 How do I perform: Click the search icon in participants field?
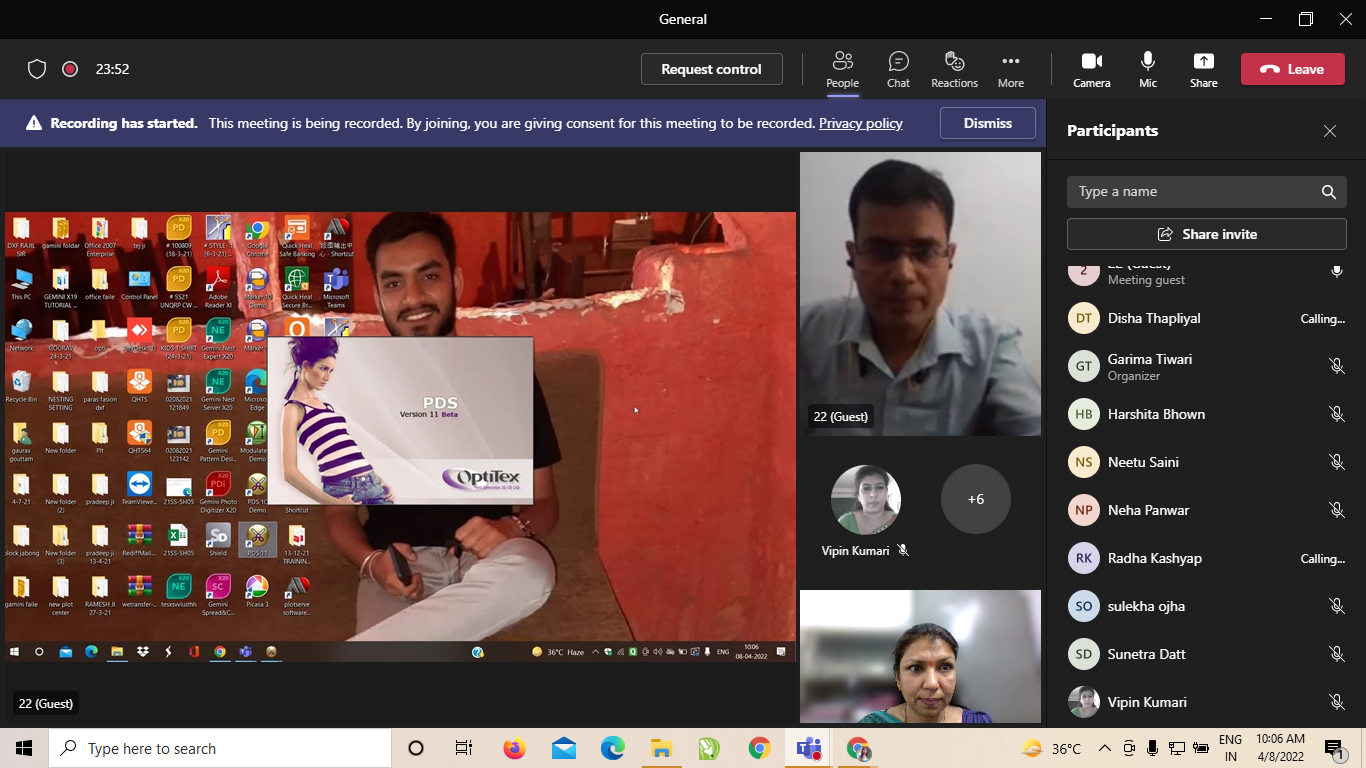pyautogui.click(x=1328, y=192)
